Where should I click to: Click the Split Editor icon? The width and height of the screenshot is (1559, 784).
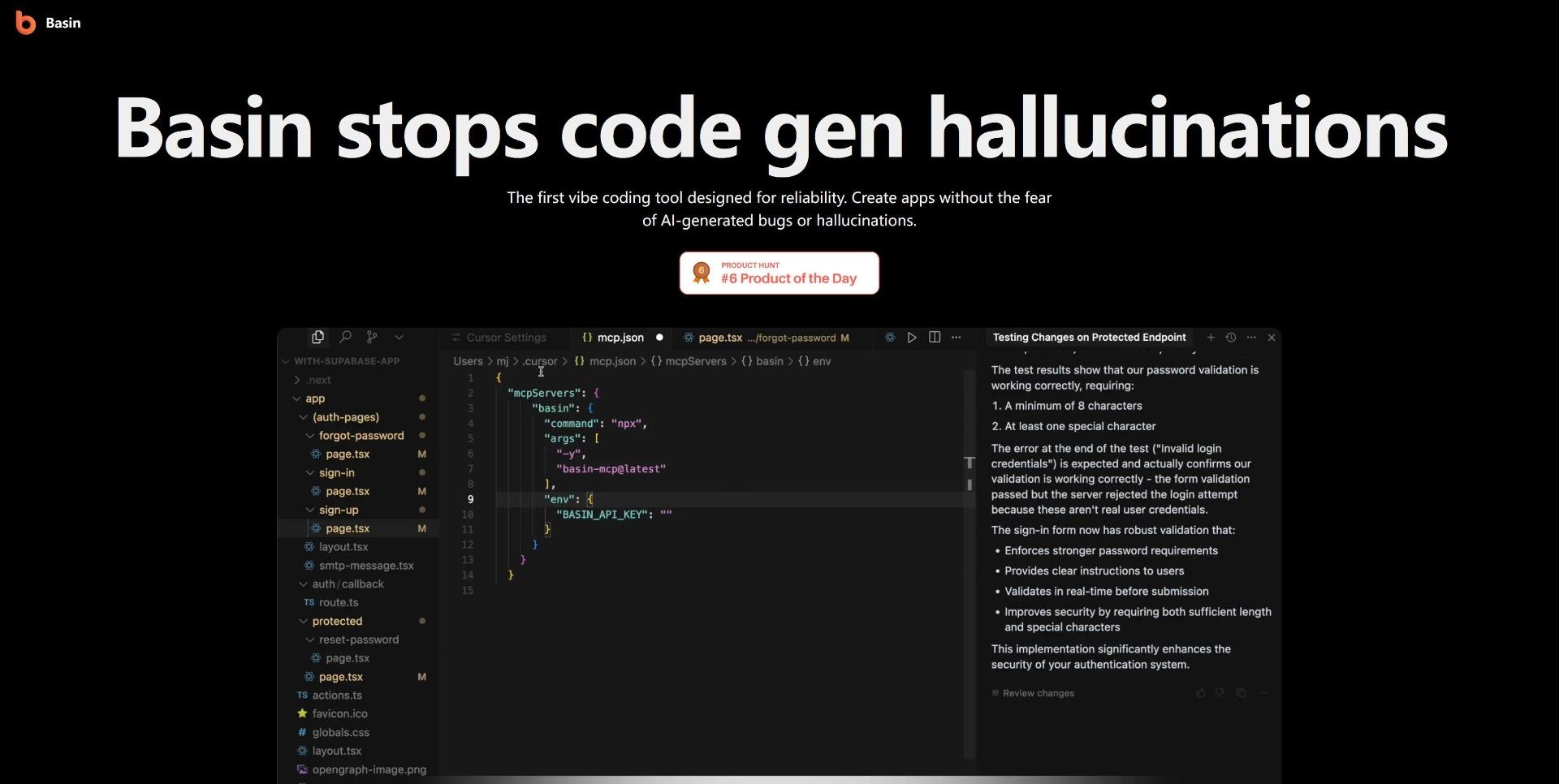pyautogui.click(x=935, y=338)
